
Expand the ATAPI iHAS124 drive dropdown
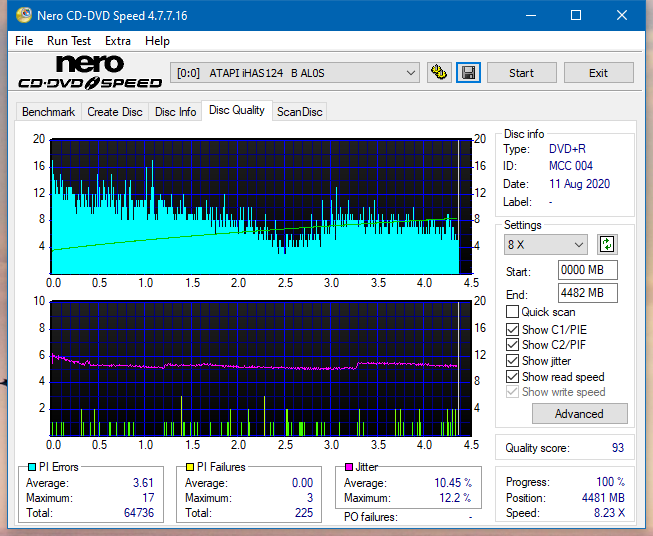click(294, 73)
